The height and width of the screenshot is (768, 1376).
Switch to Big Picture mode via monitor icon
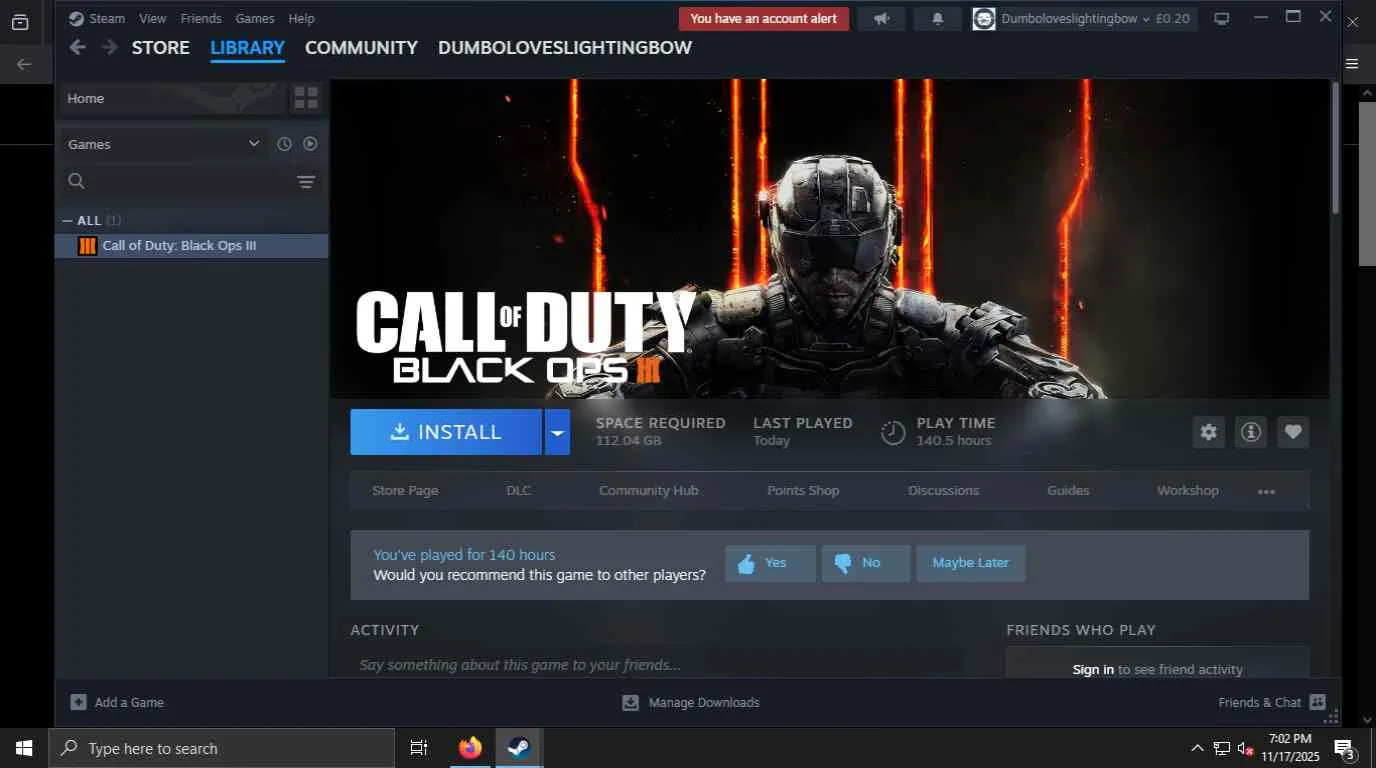tap(1221, 19)
